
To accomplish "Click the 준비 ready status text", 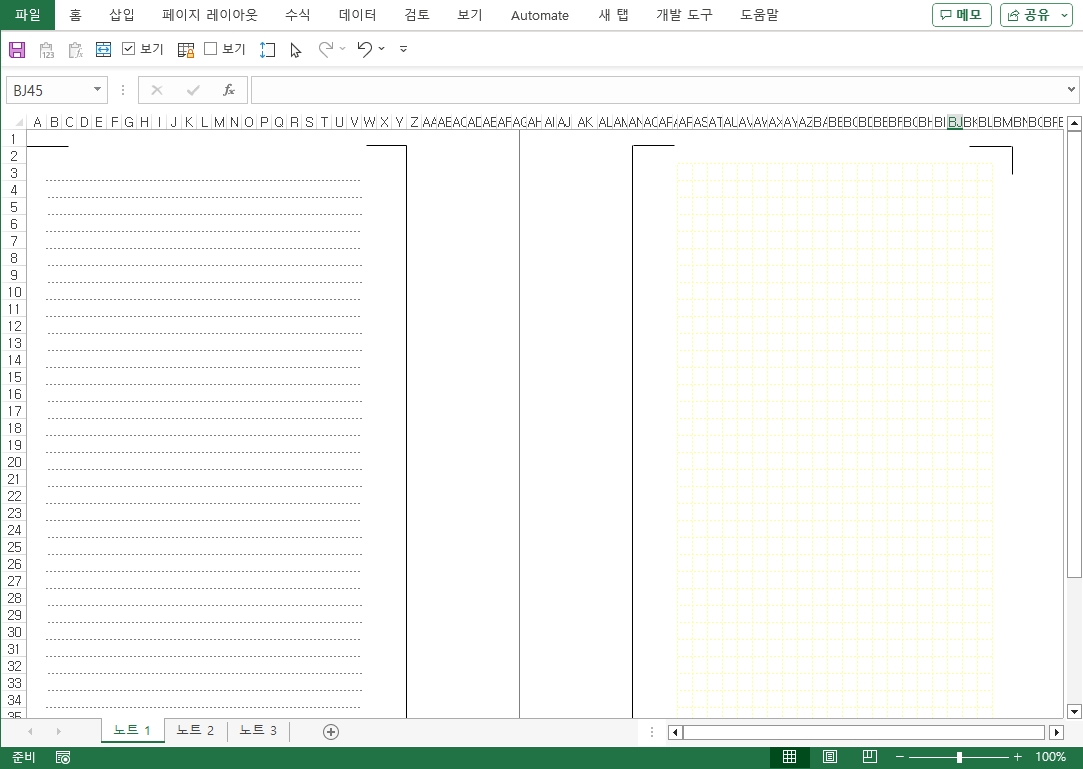I will [23, 757].
